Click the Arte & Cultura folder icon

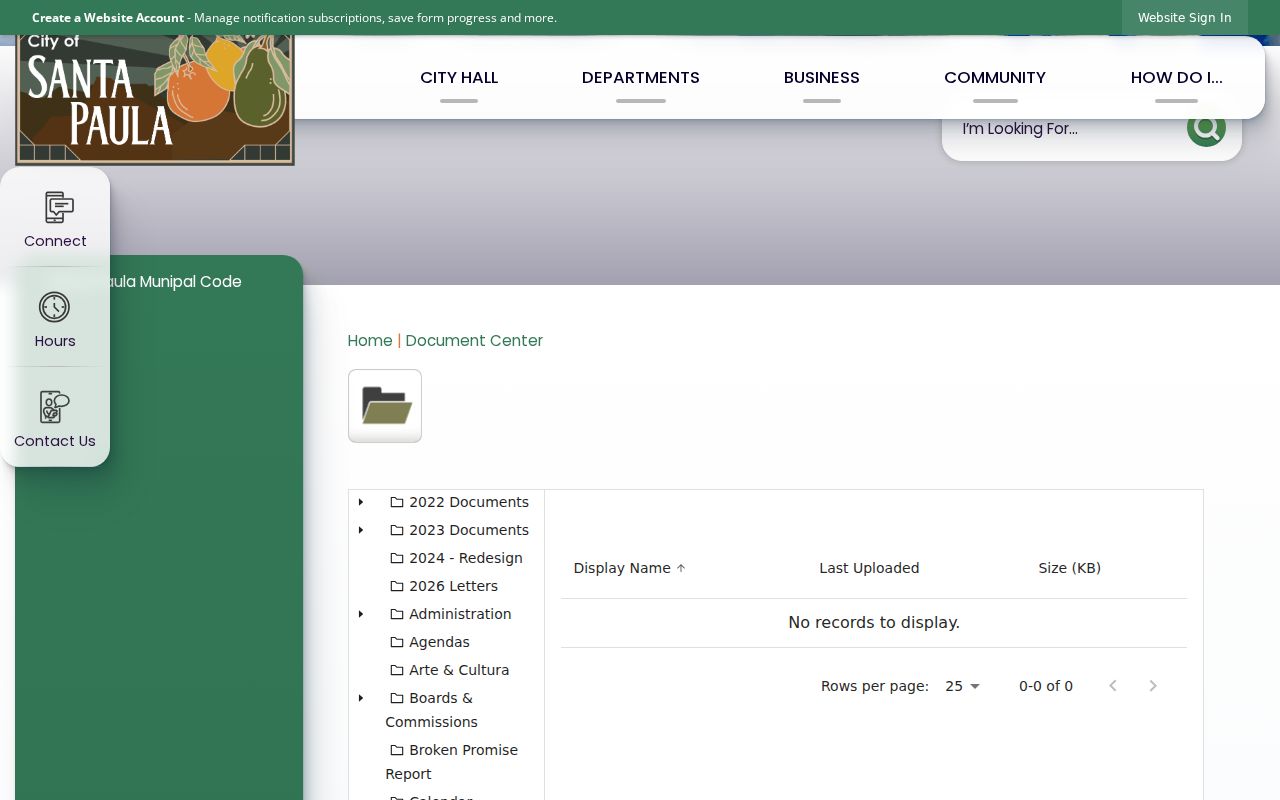point(397,670)
